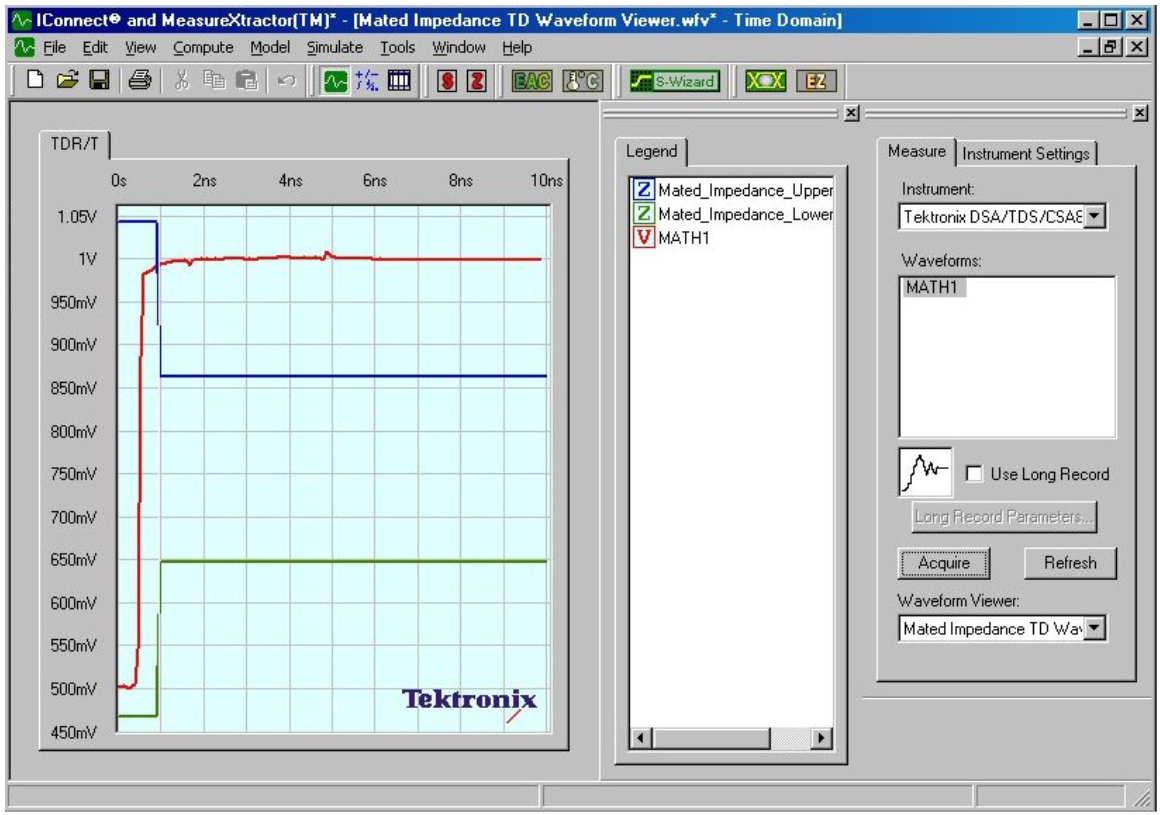Open the Tools menu

(397, 47)
